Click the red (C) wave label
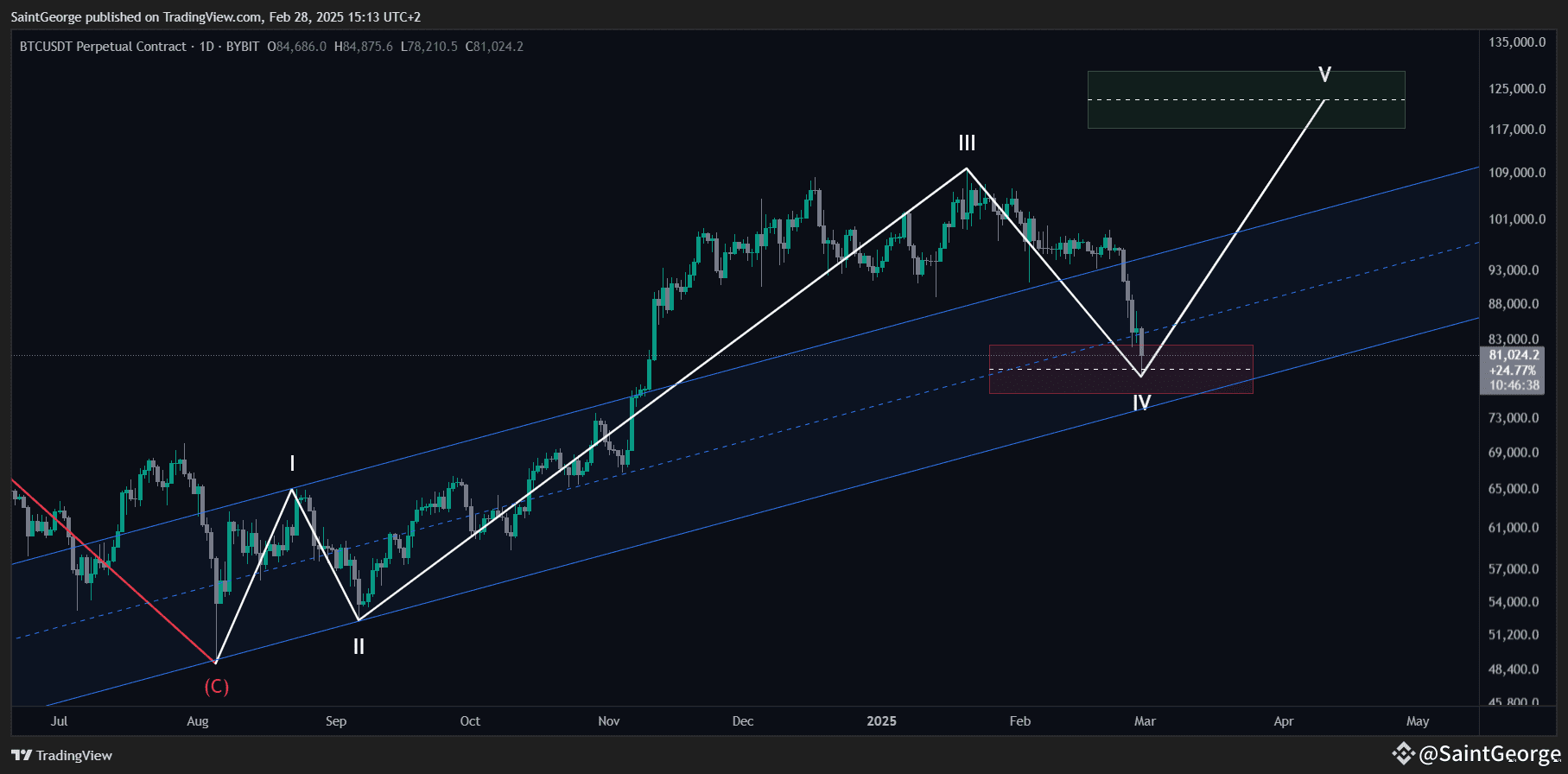Viewport: 1568px width, 774px height. [216, 687]
